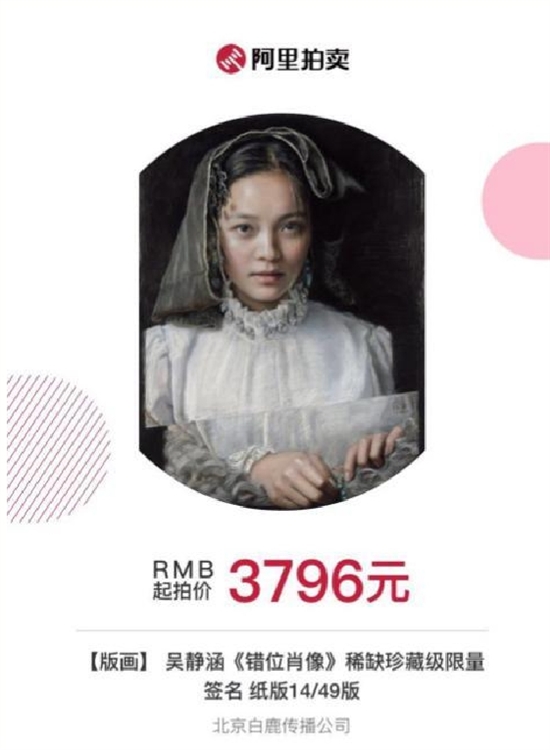Image resolution: width=550 pixels, height=750 pixels.
Task: Select the 【版画】 category tag
Action: (120, 663)
